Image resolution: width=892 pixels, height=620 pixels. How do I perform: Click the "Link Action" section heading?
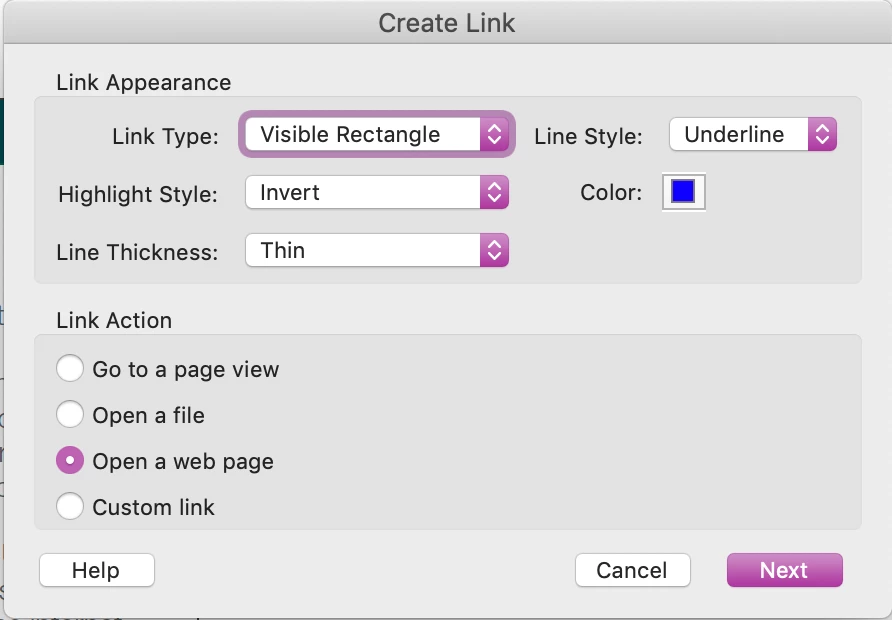pyautogui.click(x=114, y=320)
